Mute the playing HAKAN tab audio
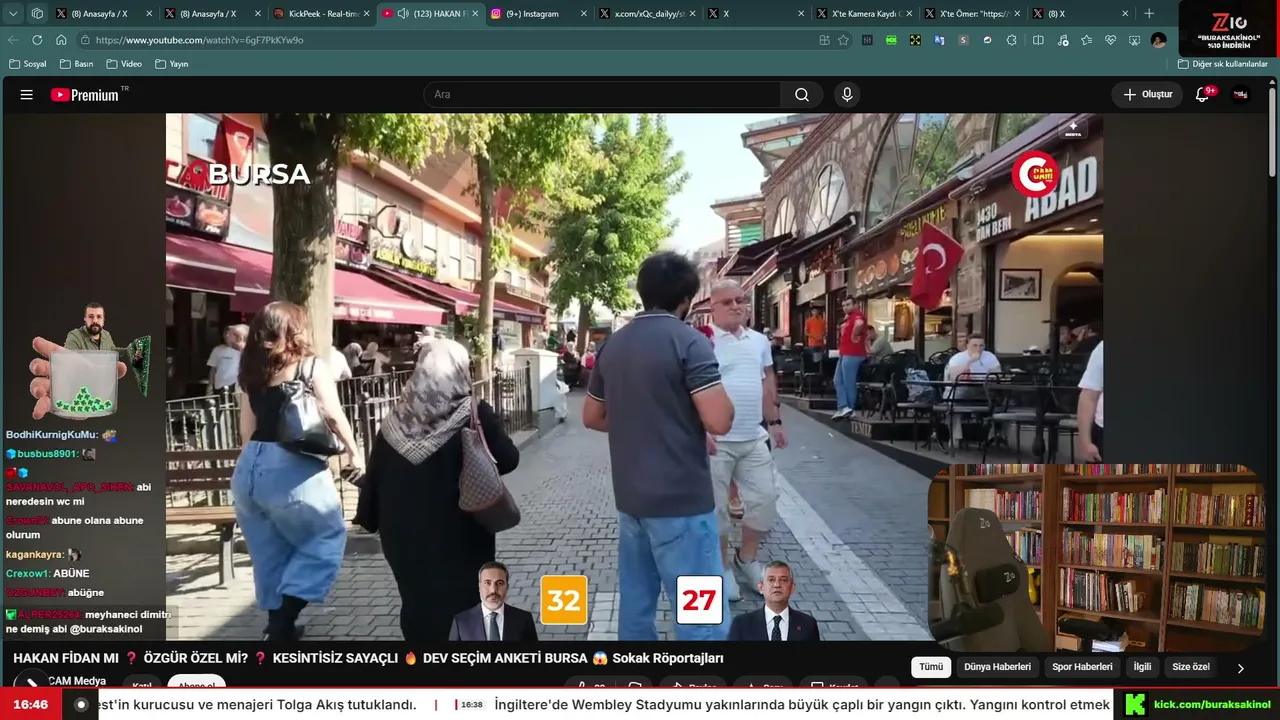 pos(402,14)
